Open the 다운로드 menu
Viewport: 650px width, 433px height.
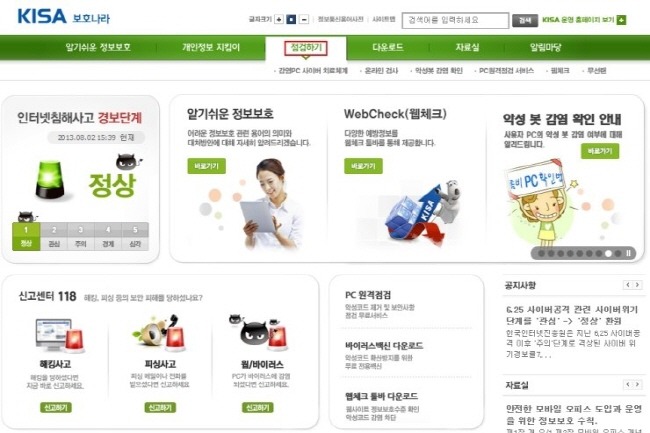click(x=388, y=47)
